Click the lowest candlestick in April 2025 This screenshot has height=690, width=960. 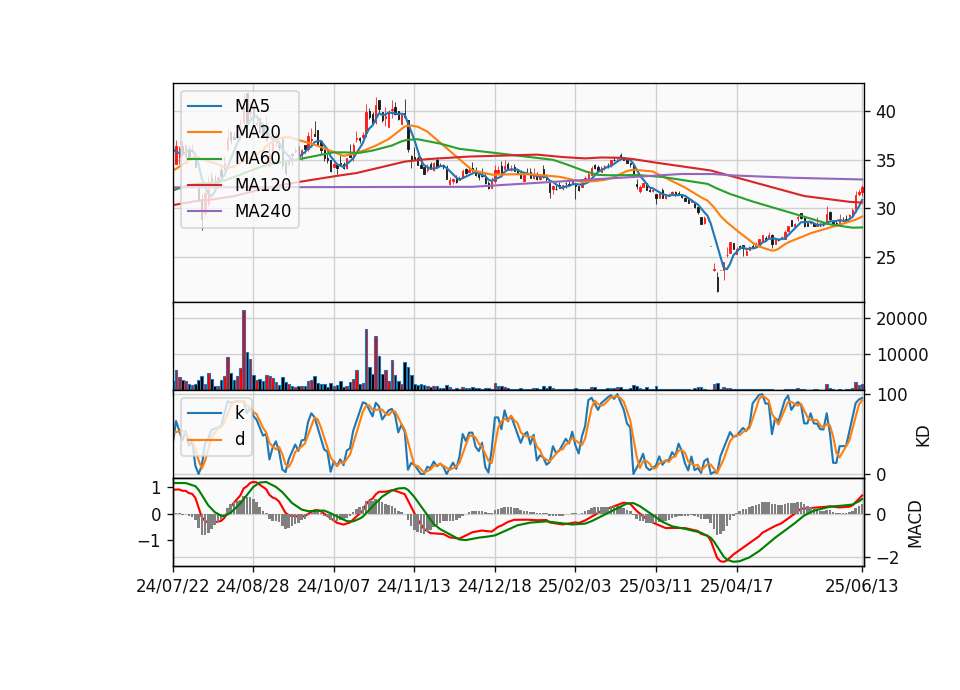pyautogui.click(x=718, y=283)
